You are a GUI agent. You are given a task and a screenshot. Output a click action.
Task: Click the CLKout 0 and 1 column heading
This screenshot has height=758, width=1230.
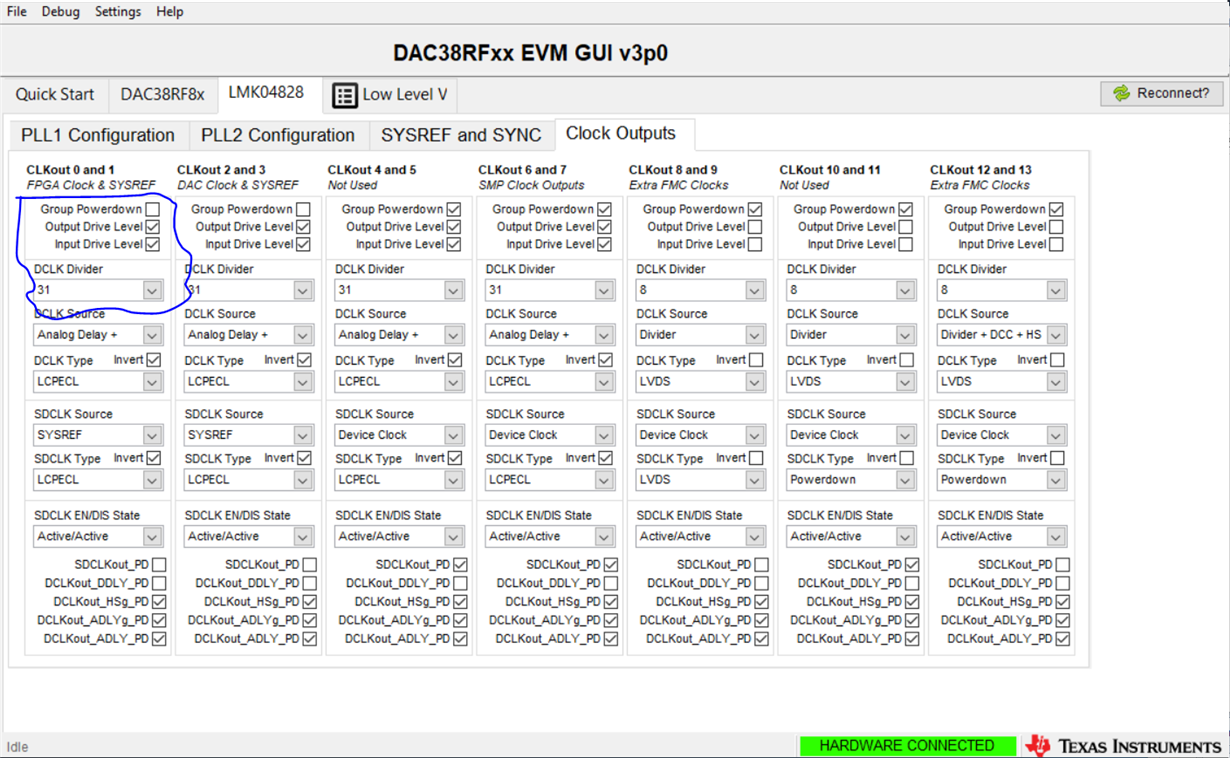(x=70, y=170)
